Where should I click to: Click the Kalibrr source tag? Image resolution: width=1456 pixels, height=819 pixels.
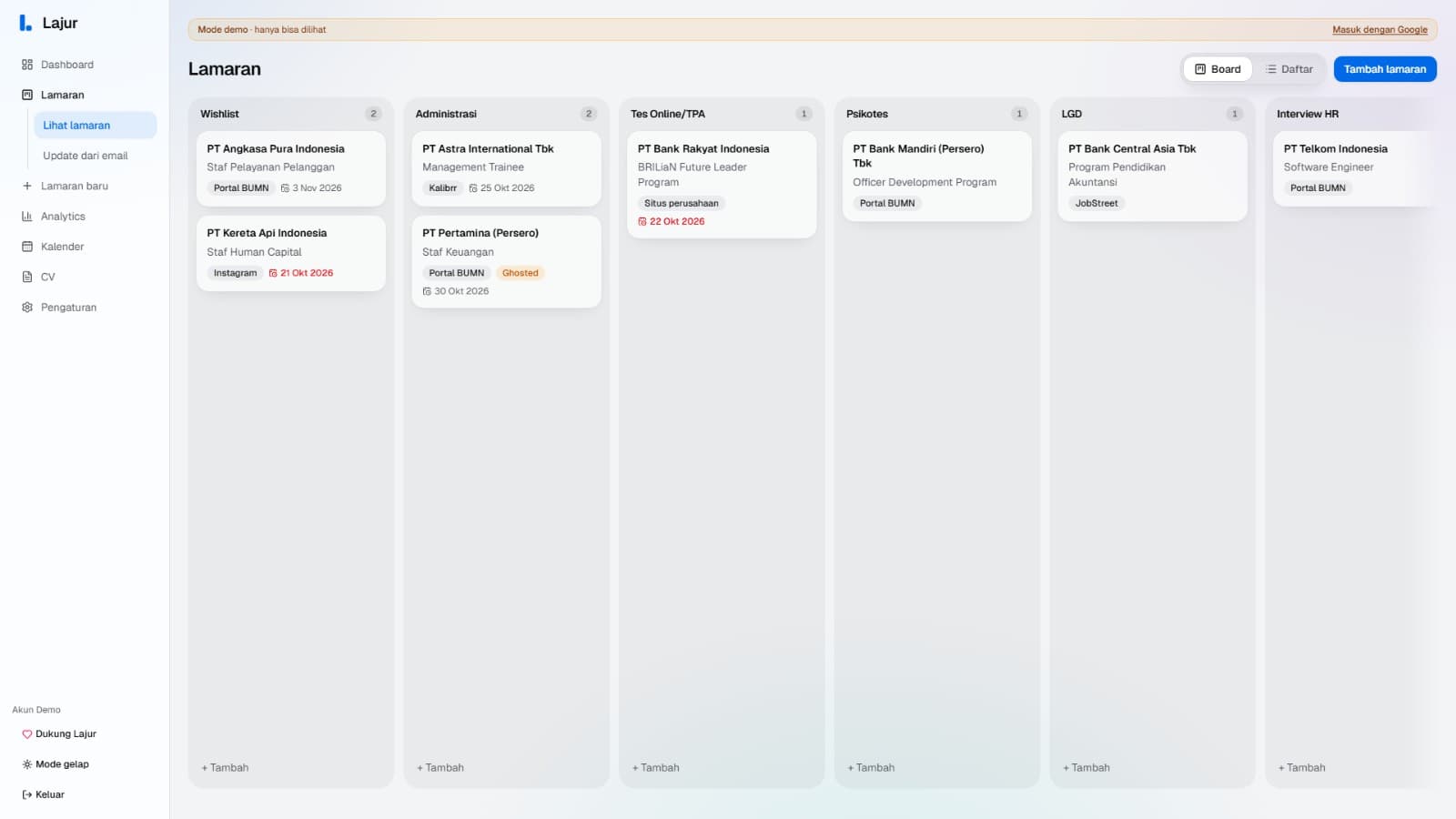443,188
